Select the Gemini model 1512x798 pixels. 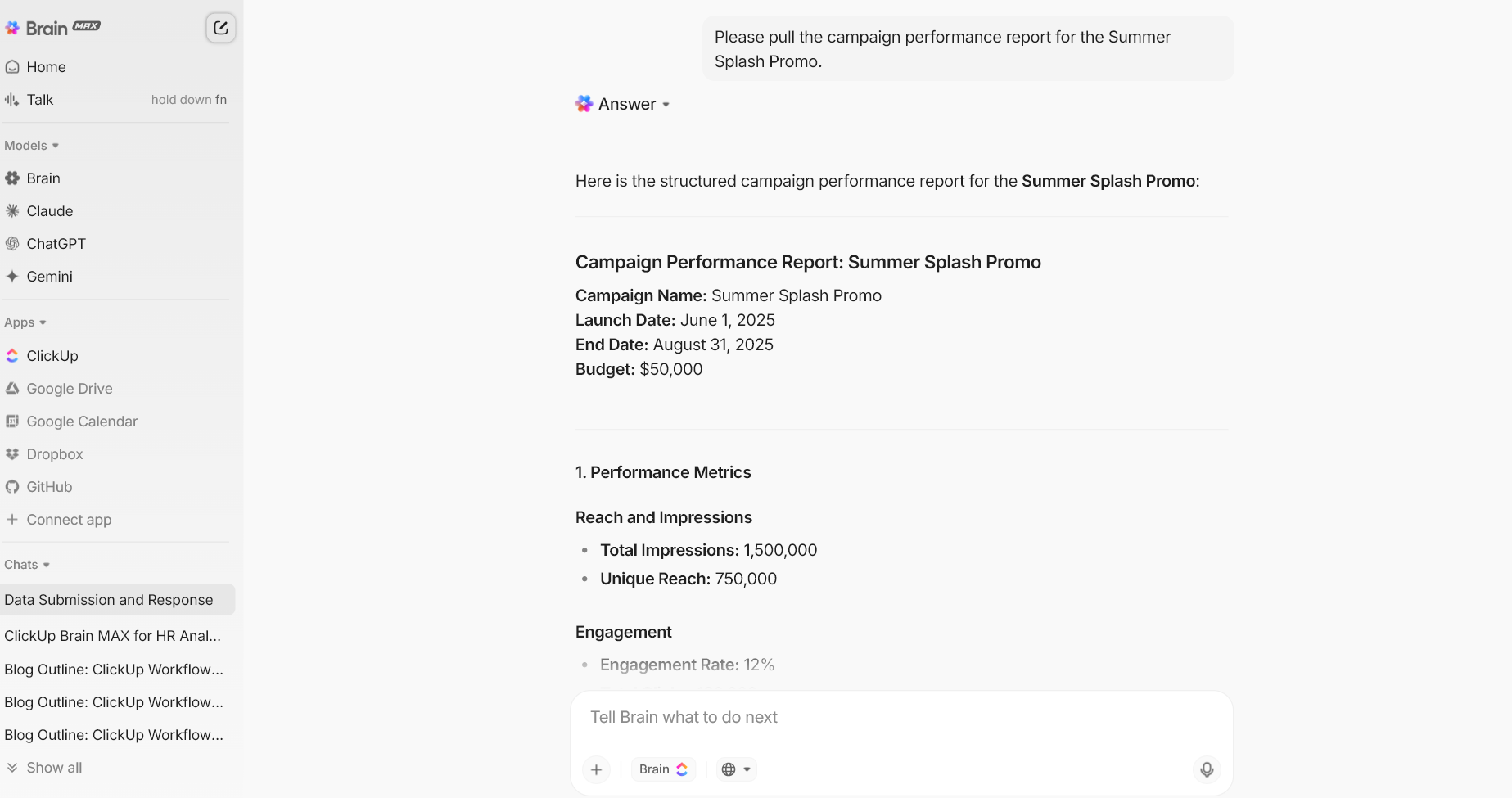(x=49, y=277)
